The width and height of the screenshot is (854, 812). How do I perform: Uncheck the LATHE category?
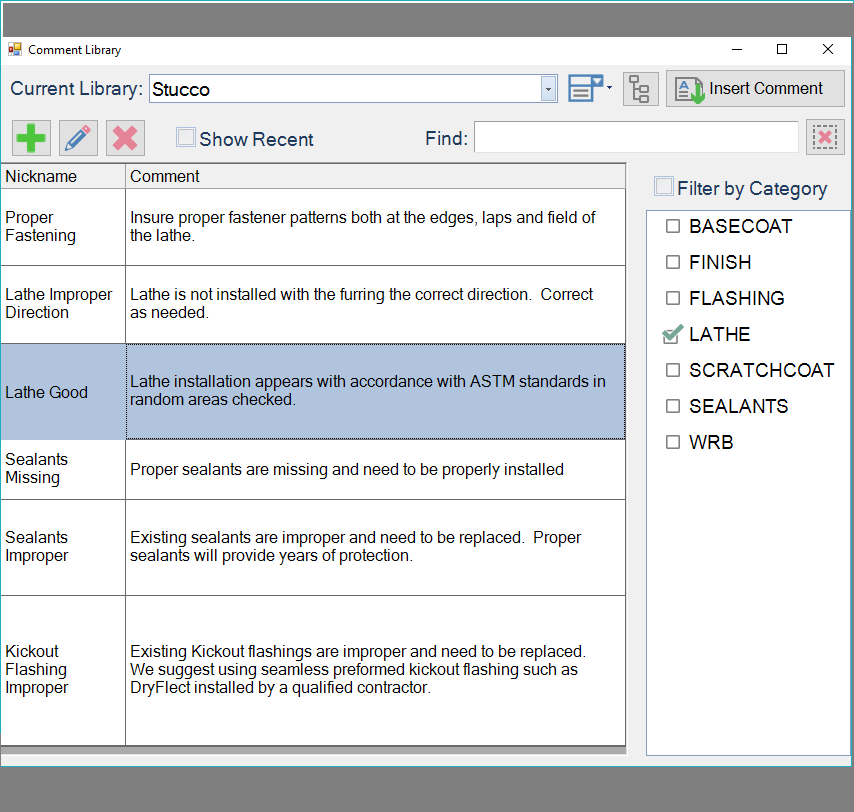coord(673,334)
